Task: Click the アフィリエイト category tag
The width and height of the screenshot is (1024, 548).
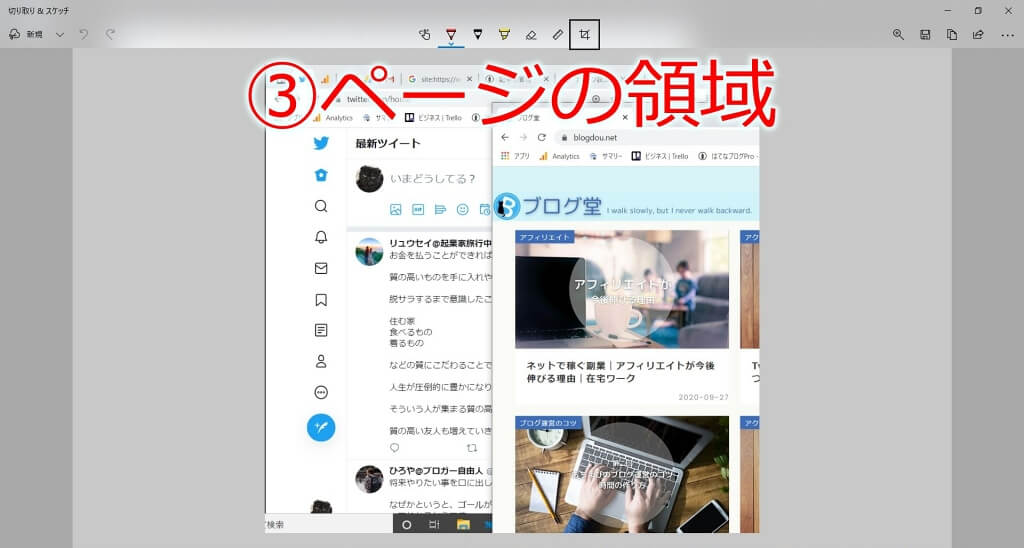Action: (x=545, y=237)
